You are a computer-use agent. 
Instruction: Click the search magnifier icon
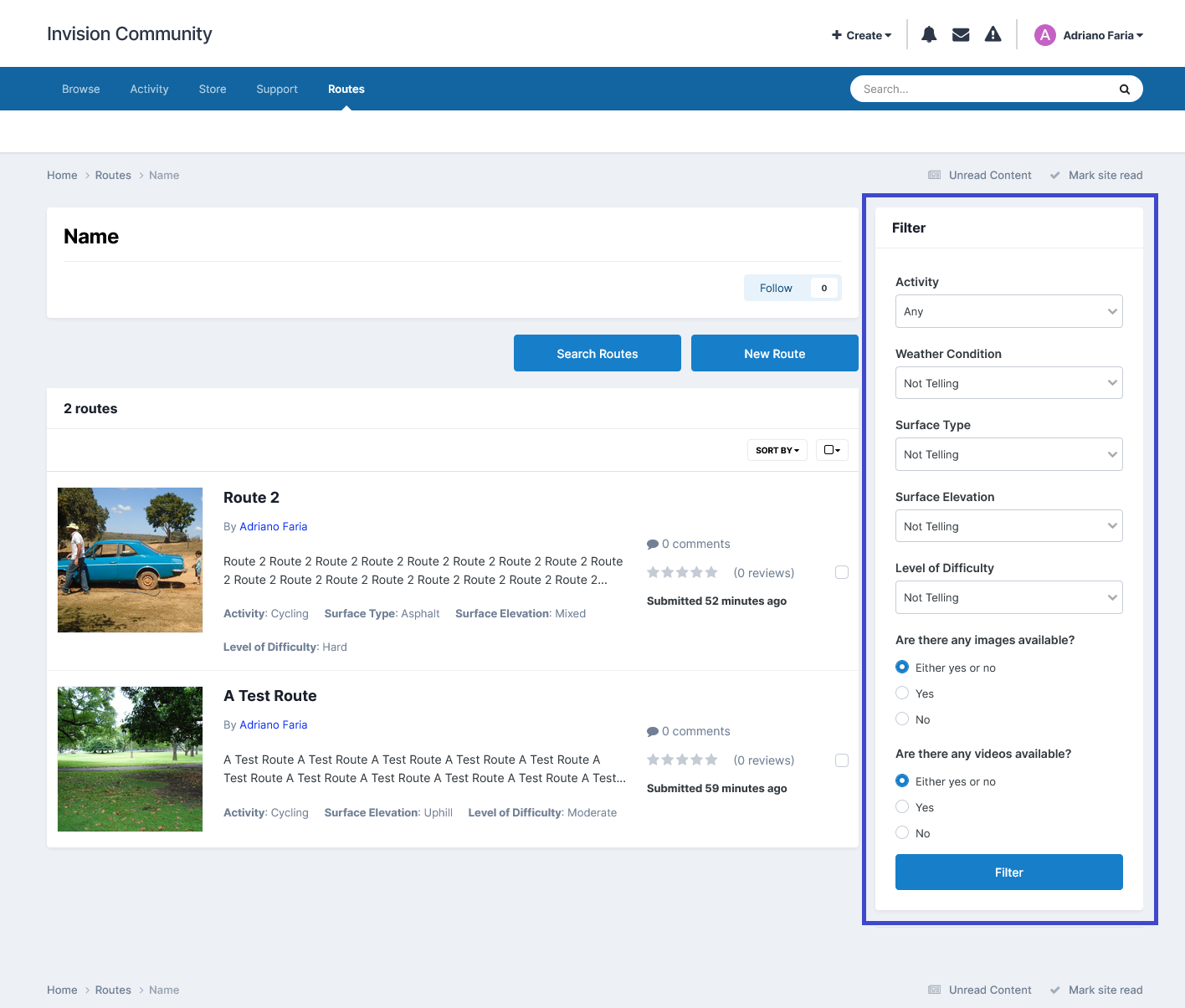tap(1125, 90)
